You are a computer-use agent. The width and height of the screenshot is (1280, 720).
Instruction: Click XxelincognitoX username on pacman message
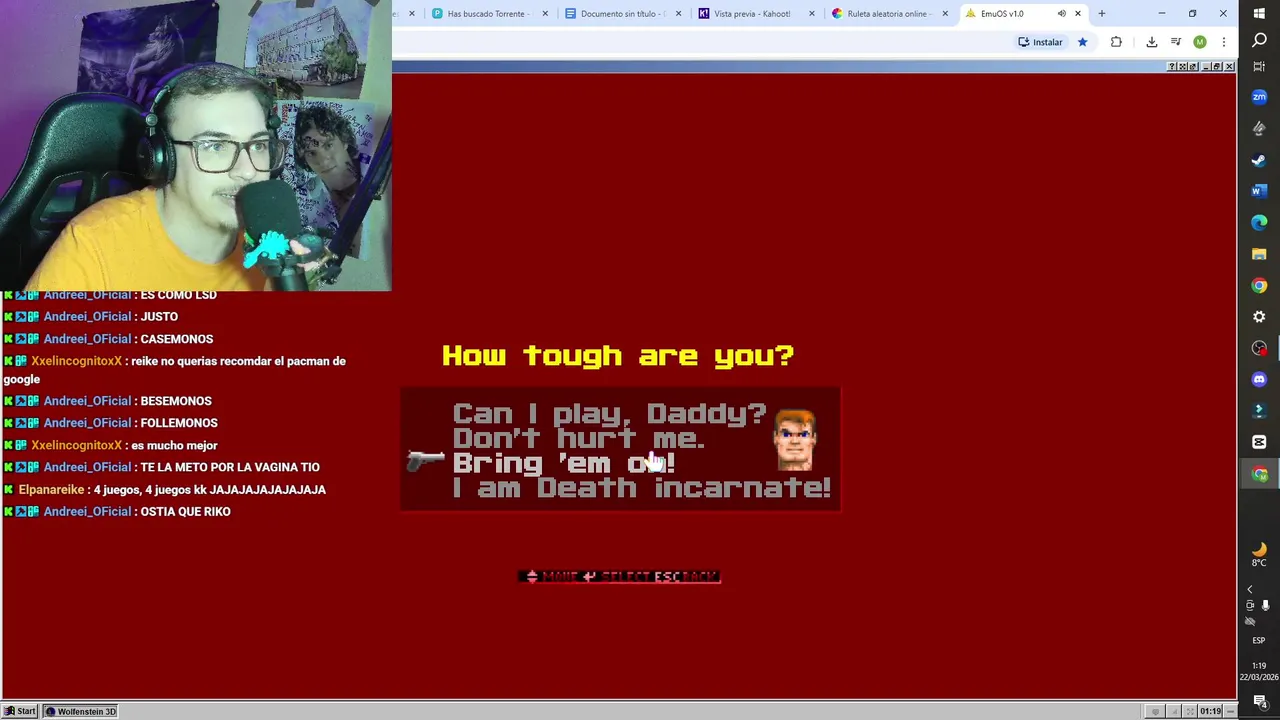76,361
